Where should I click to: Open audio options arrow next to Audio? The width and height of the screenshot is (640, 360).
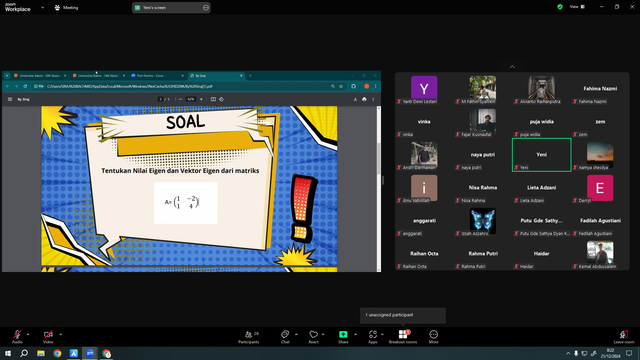28,334
